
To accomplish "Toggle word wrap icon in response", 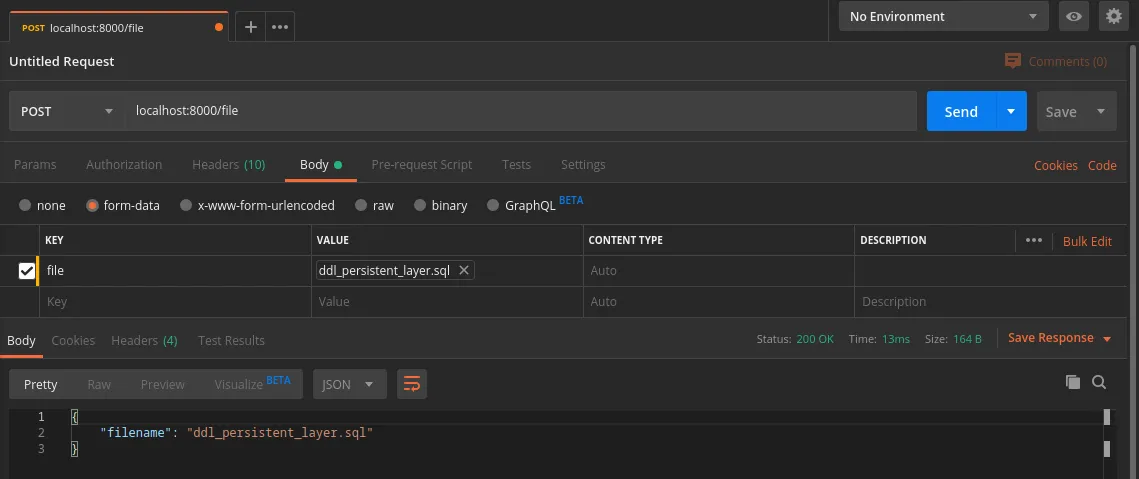I will [x=411, y=384].
